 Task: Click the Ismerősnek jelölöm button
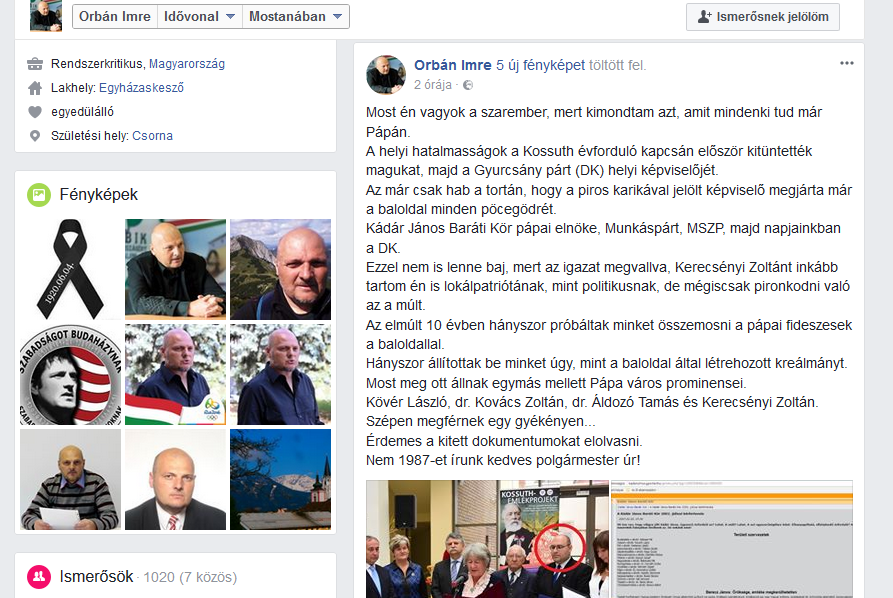[763, 17]
